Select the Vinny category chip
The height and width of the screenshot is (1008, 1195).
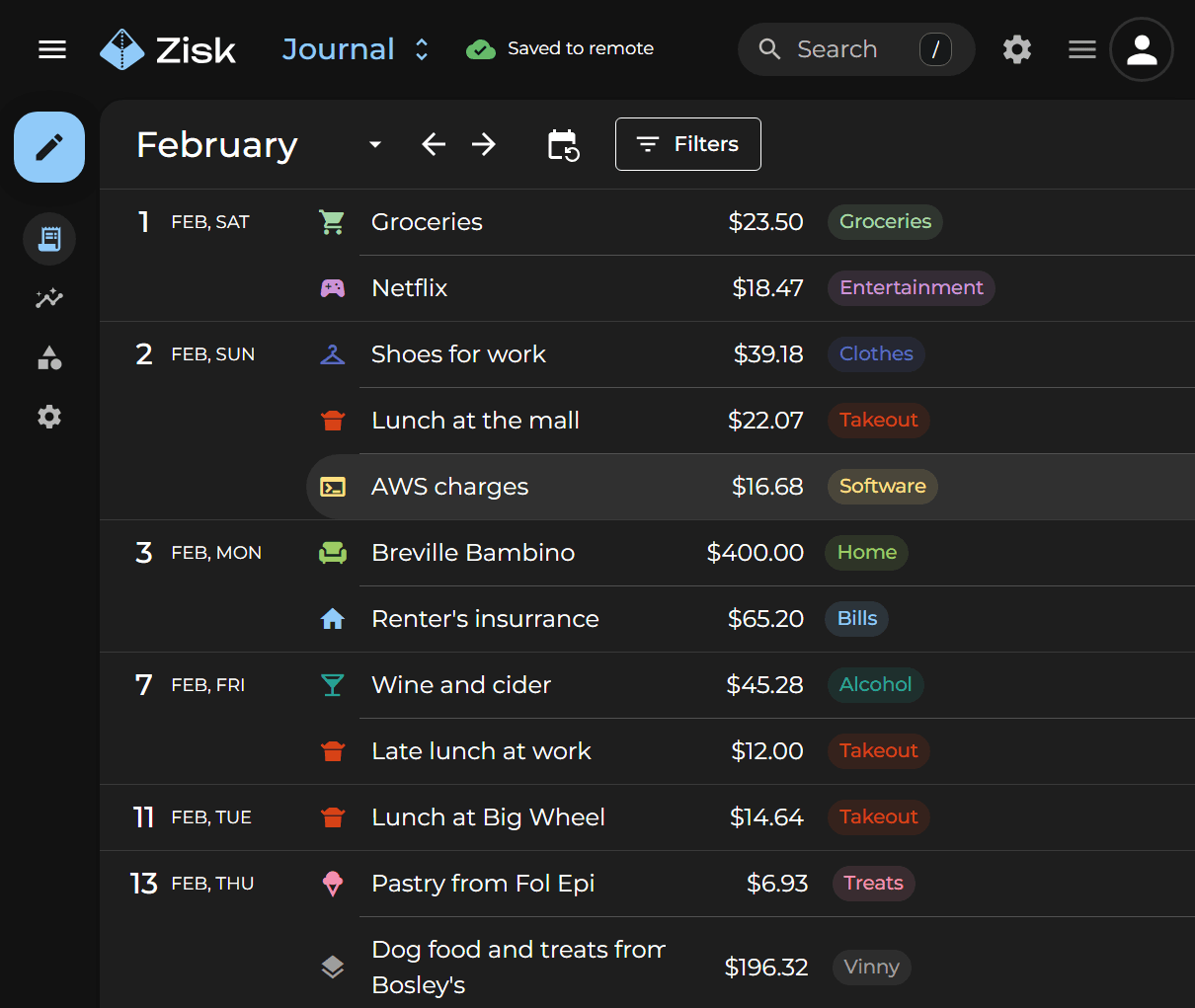point(871,968)
